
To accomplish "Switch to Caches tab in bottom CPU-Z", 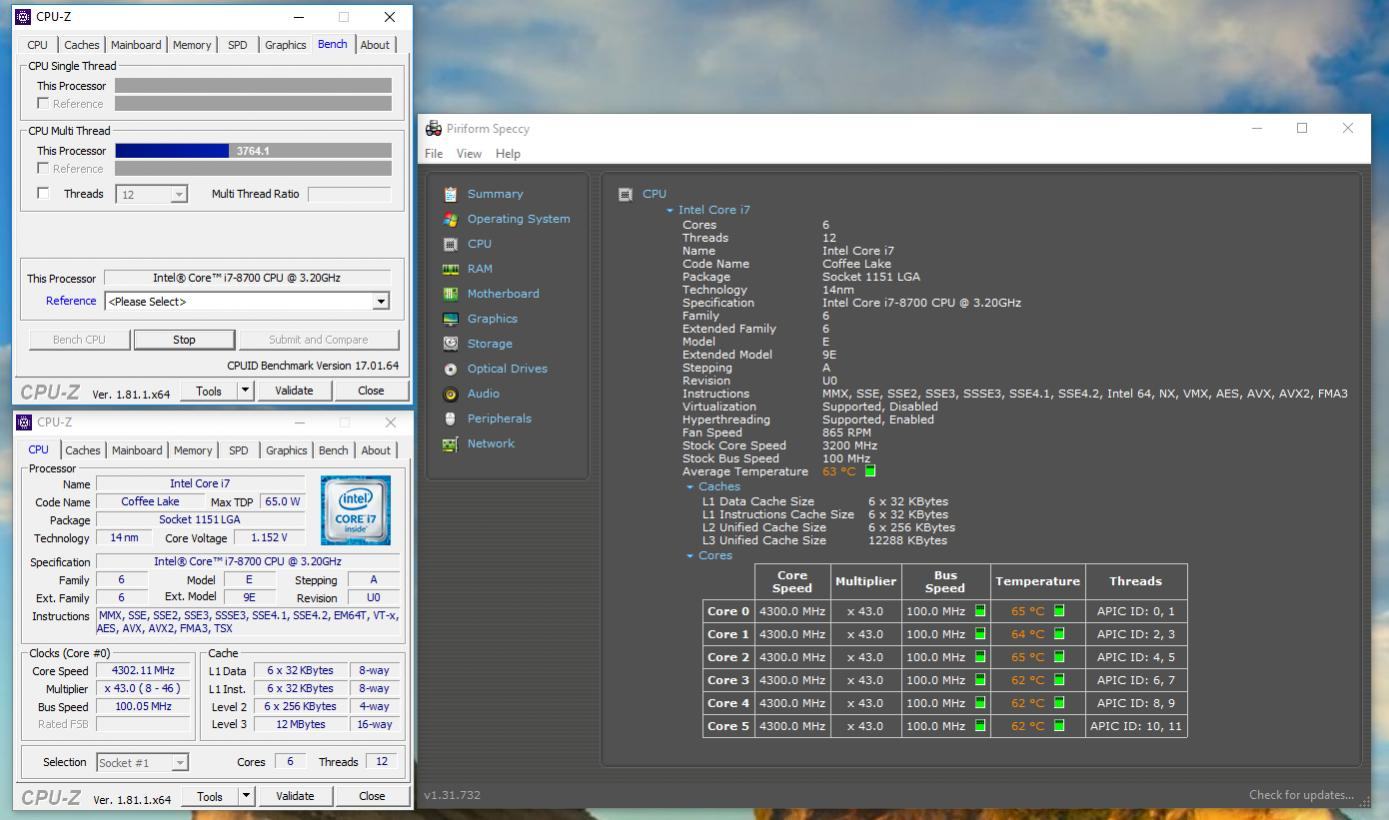I will pos(83,450).
